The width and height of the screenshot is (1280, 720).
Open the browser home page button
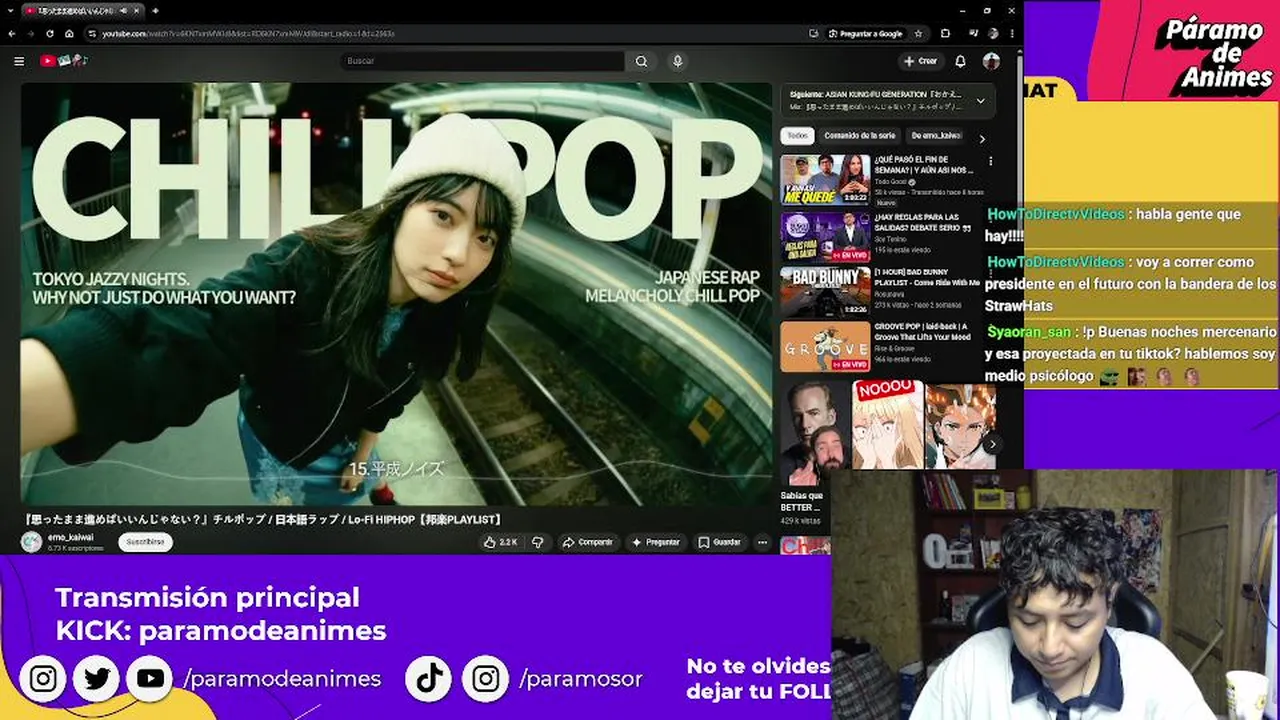coord(69,33)
